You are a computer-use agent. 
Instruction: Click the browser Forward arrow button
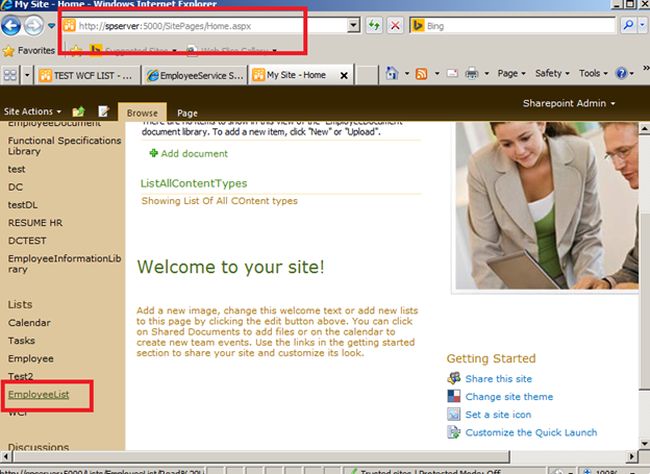click(33, 26)
